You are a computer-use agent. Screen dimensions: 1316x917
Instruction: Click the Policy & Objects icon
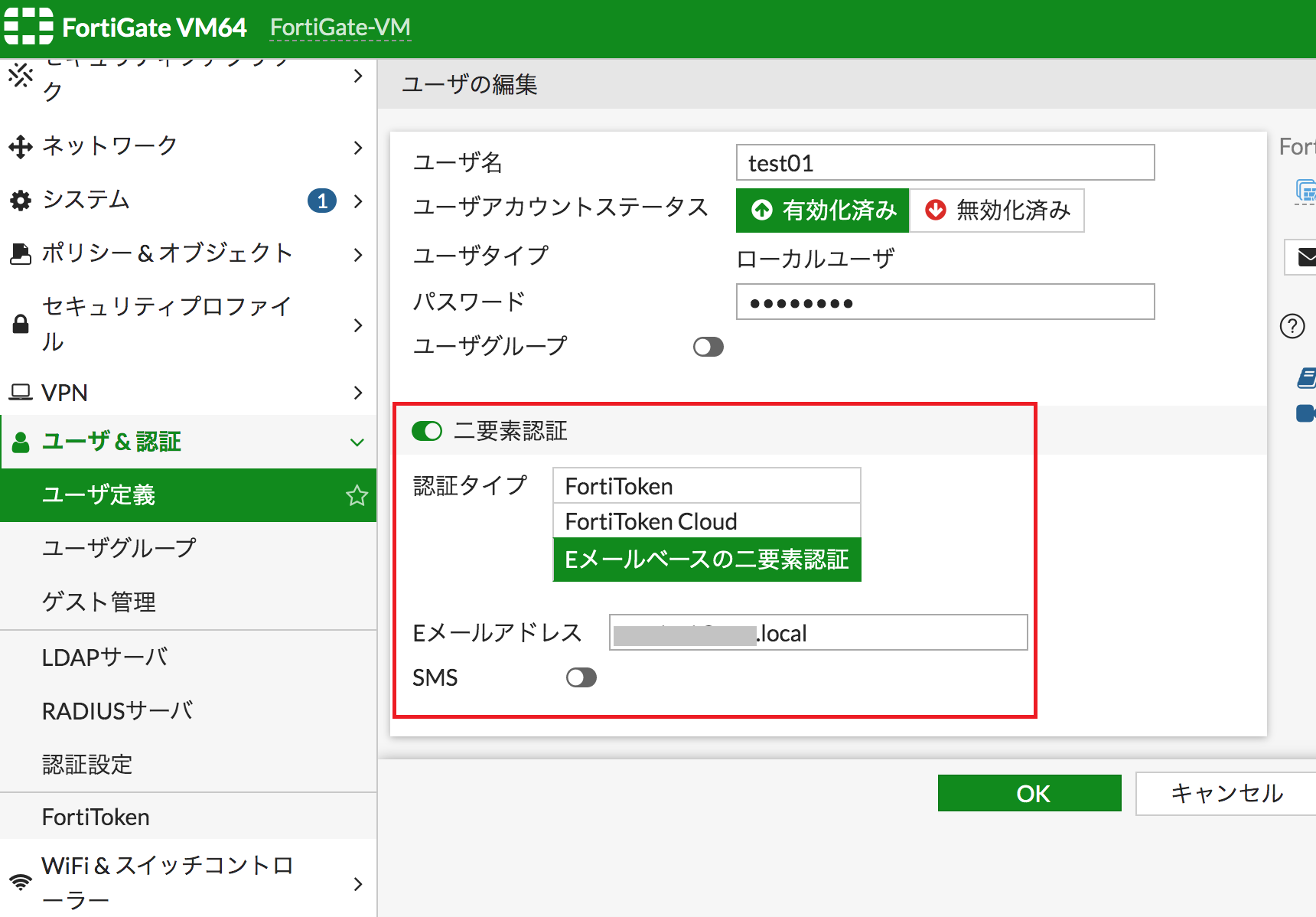[21, 253]
